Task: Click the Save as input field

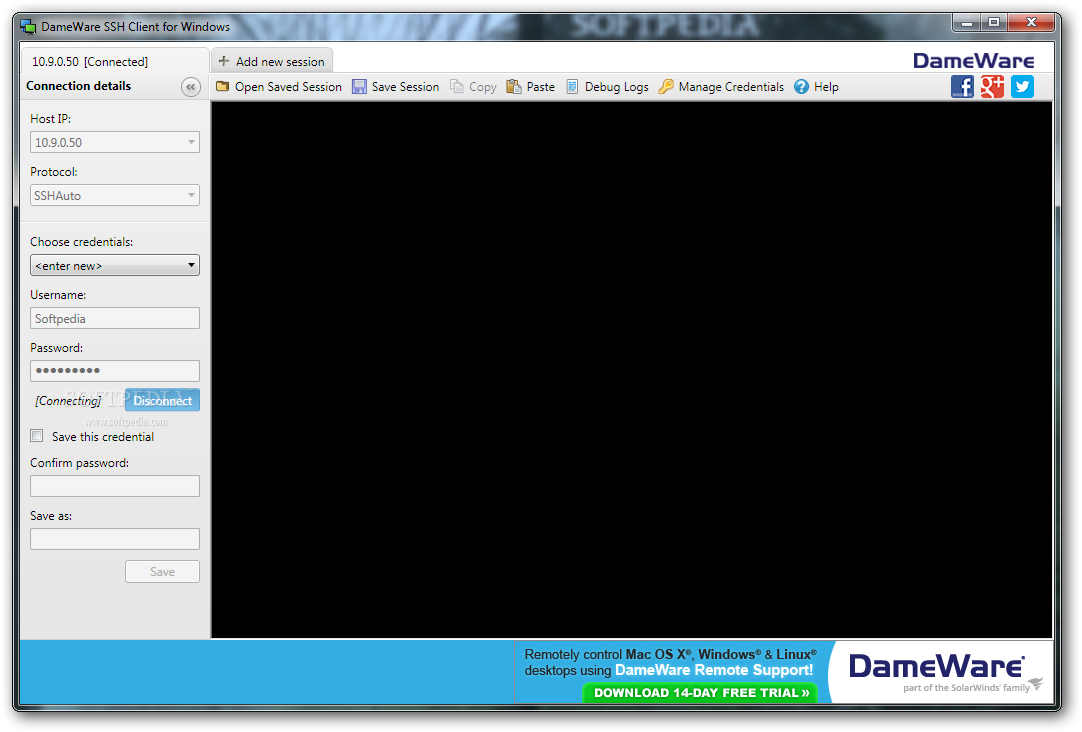Action: point(115,539)
